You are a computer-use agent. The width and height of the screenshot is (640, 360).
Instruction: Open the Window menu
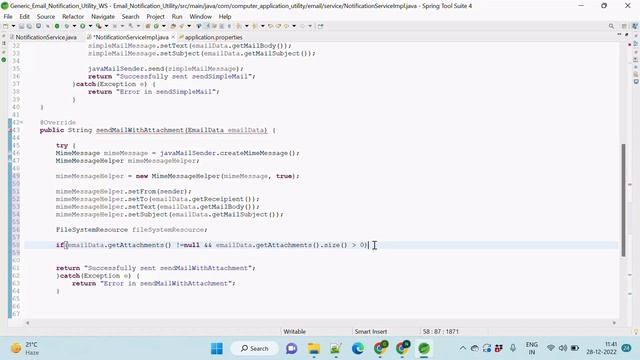200,16
